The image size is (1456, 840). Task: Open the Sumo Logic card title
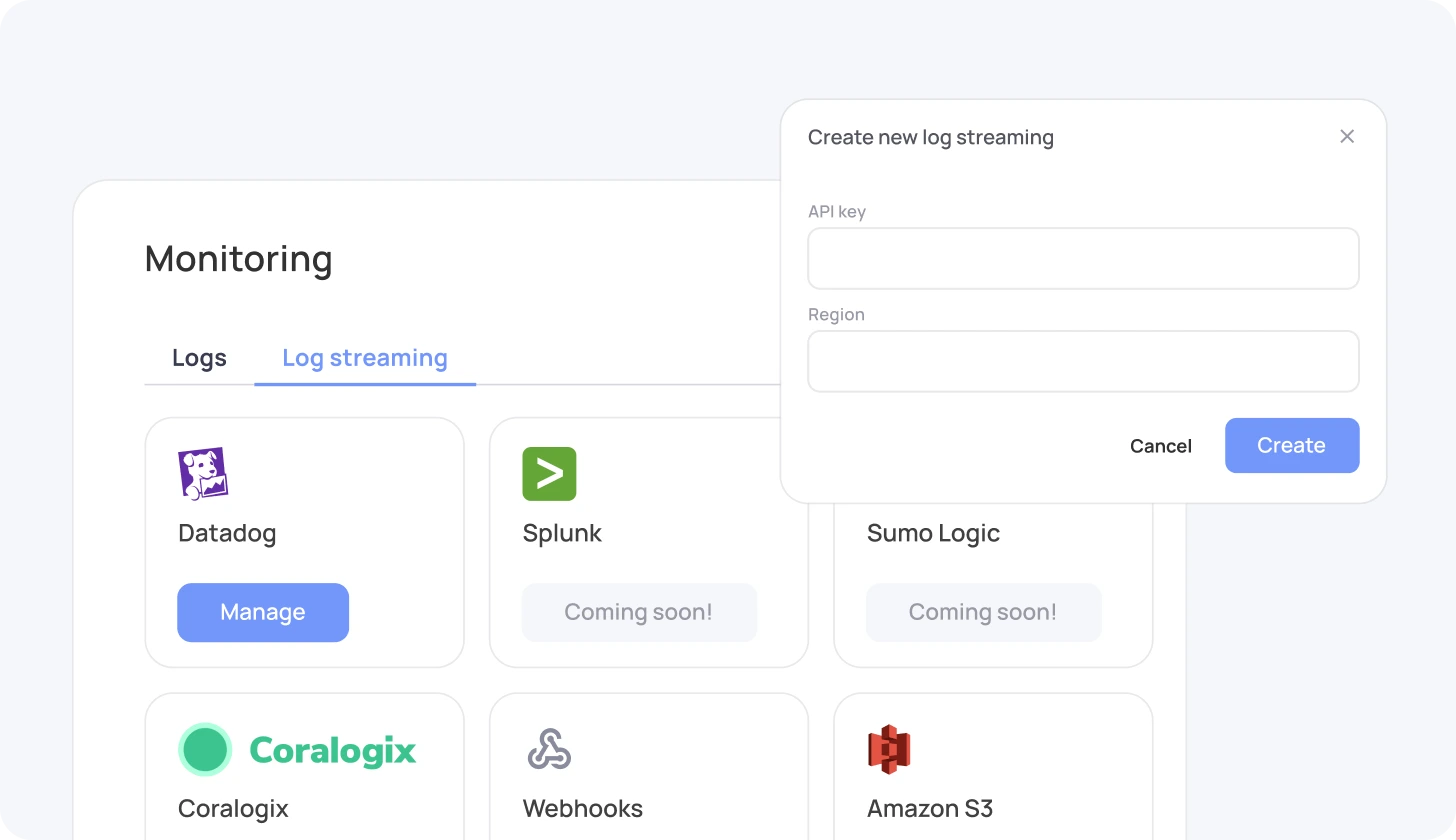933,533
